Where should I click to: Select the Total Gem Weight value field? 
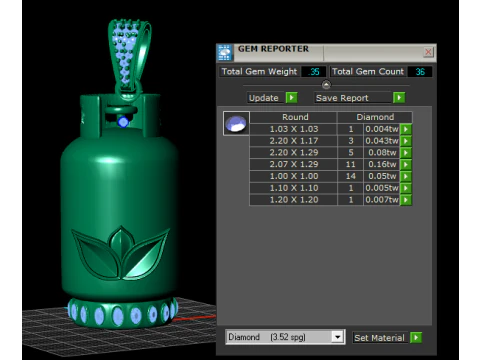313,72
